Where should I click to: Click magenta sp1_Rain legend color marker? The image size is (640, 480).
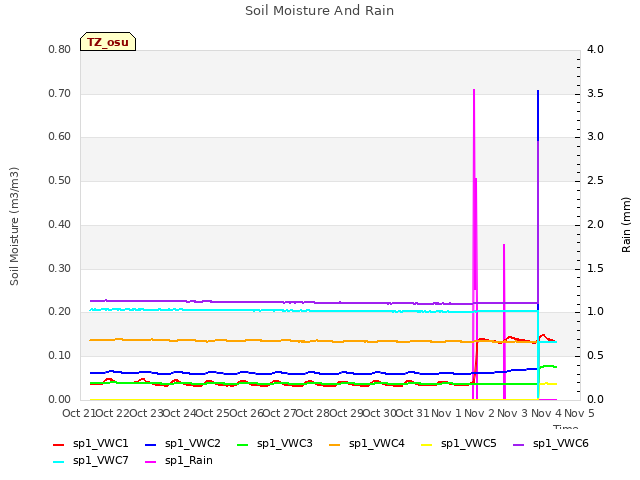(x=151, y=462)
